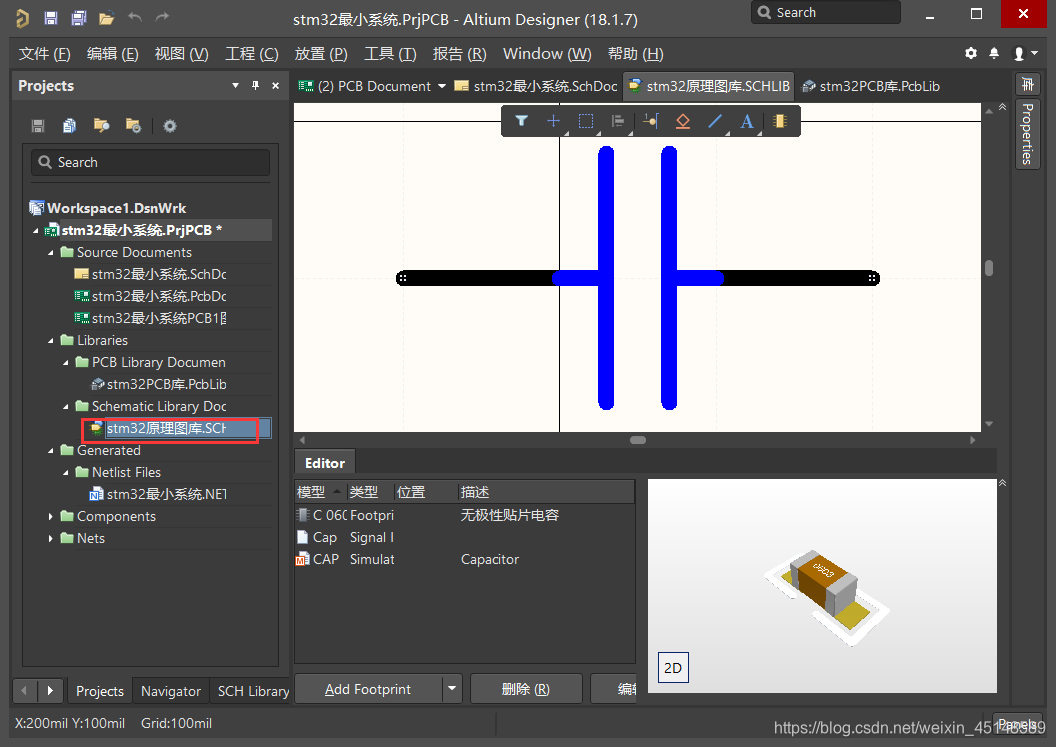This screenshot has height=747, width=1056.
Task: Click the Save All icon in title bar
Action: coord(78,19)
